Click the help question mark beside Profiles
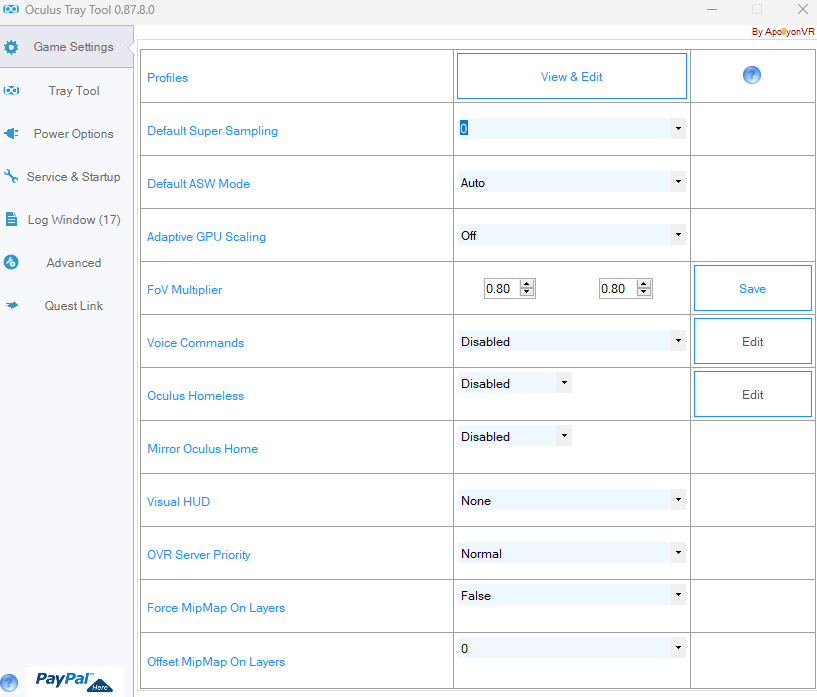 751,75
